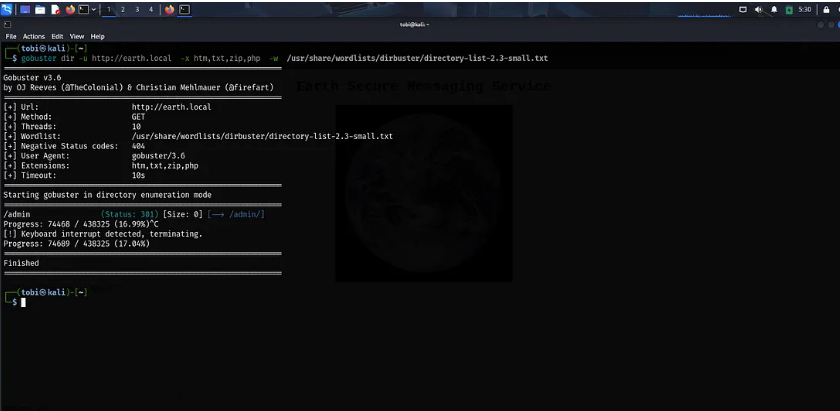The height and width of the screenshot is (411, 840).
Task: Click the Negative Status codes 404 line
Action: coord(74,146)
